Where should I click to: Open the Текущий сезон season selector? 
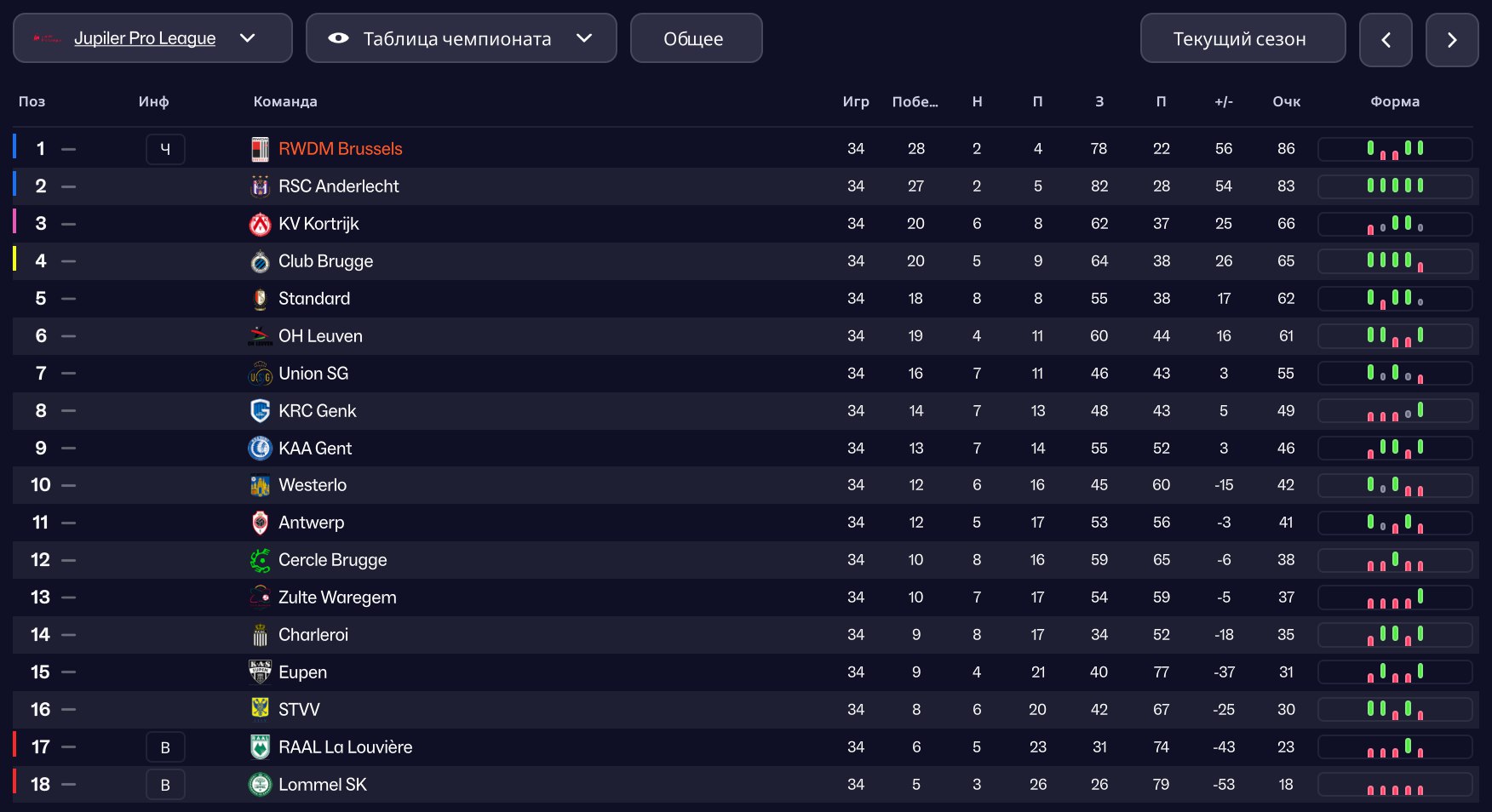pyautogui.click(x=1242, y=38)
